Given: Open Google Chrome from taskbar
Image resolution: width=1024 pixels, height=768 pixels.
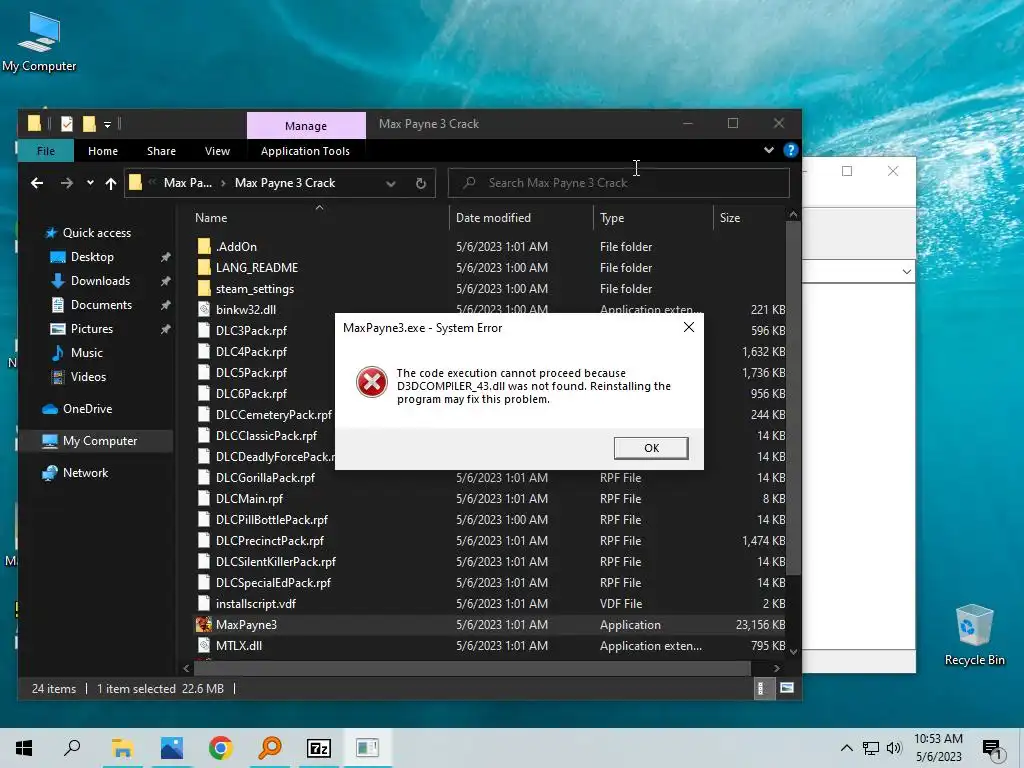Looking at the screenshot, I should point(221,748).
